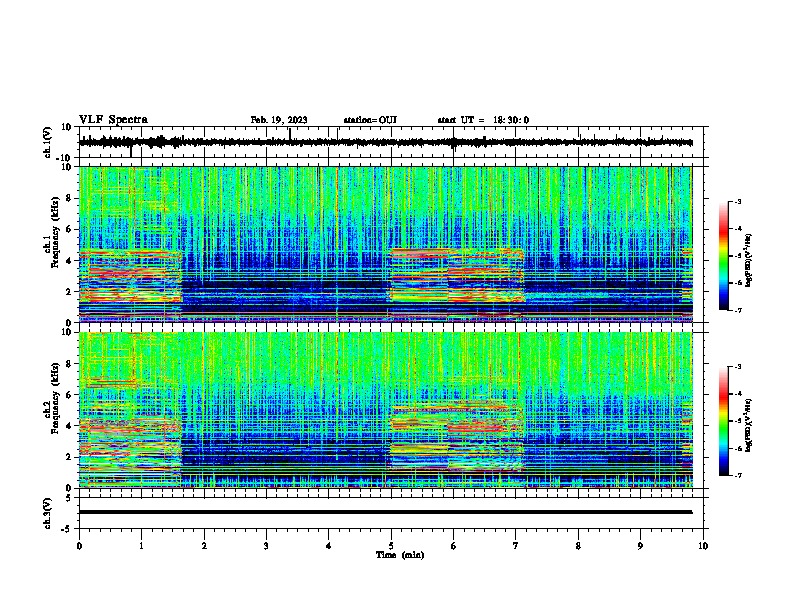Click the thick black ch.3 voltage trace
This screenshot has height=612, width=792.
[x=386, y=512]
